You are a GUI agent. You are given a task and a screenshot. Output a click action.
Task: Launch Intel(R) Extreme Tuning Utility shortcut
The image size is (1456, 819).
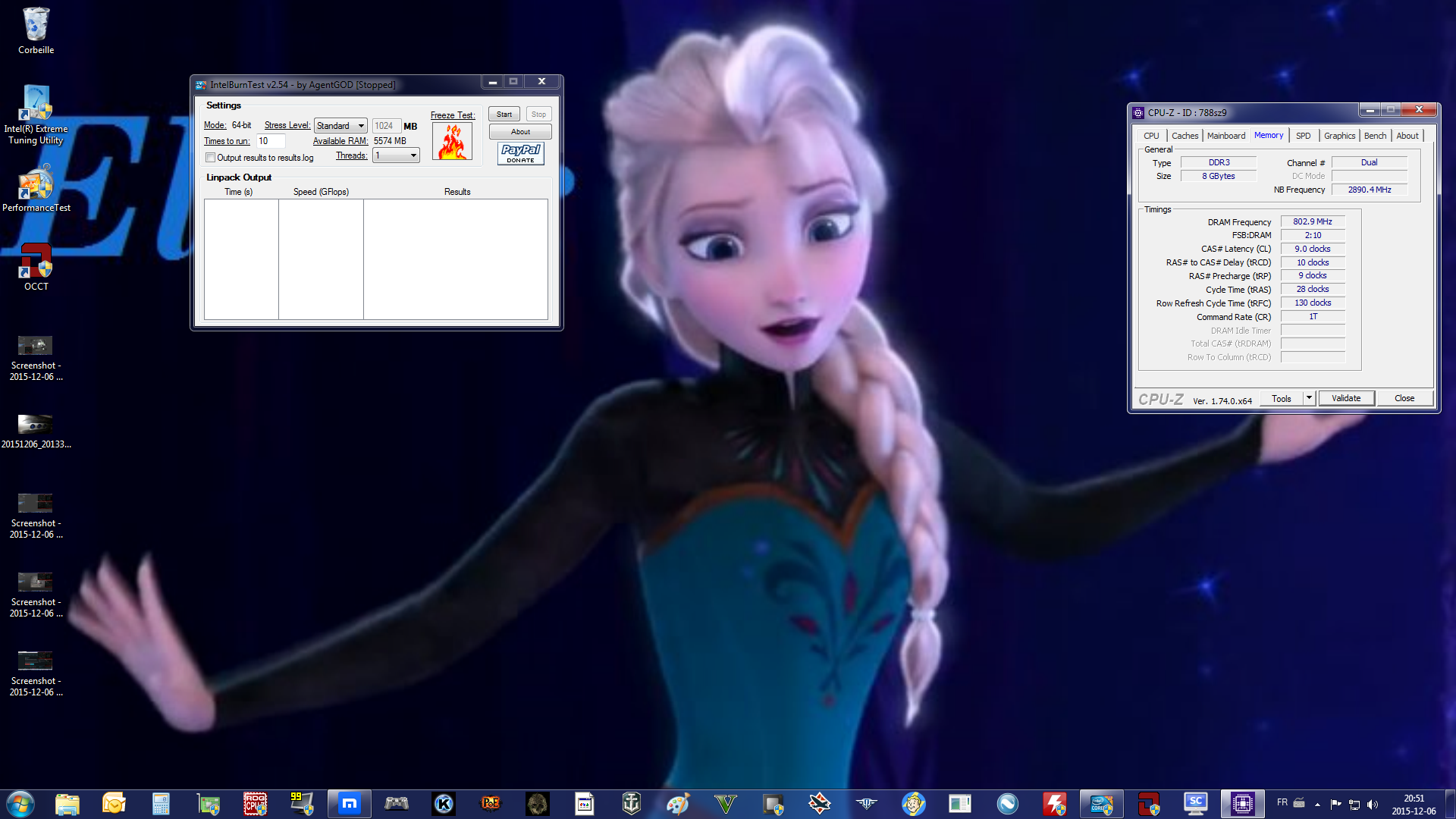[x=36, y=115]
